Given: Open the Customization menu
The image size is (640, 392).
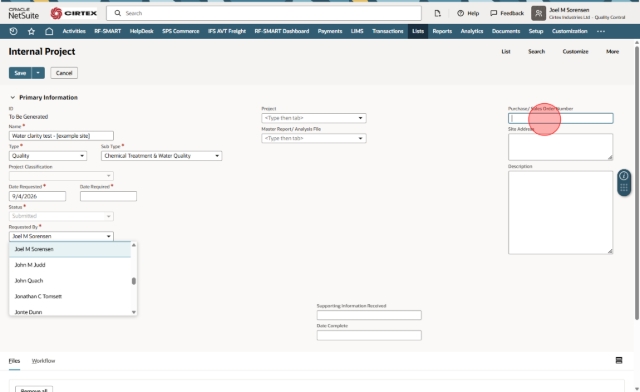Looking at the screenshot, I should [x=570, y=31].
